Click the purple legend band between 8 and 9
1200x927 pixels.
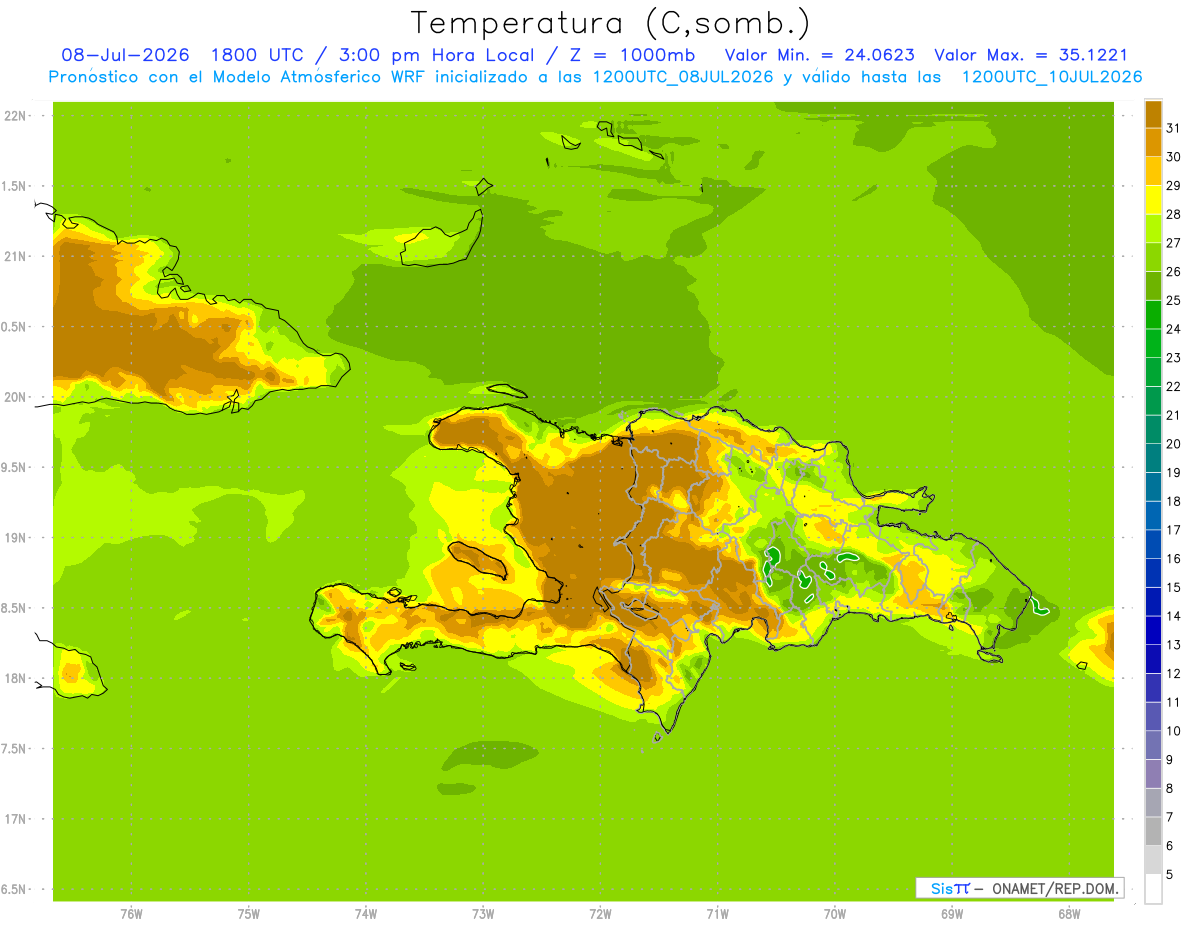coord(1153,774)
